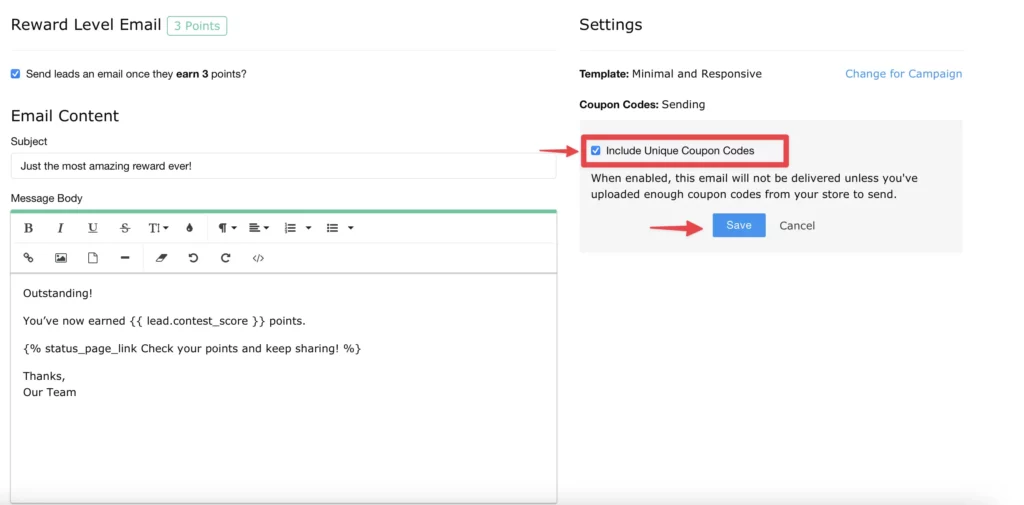Click the 3 Points badge
Screen dimensions: 1024x505
197,26
